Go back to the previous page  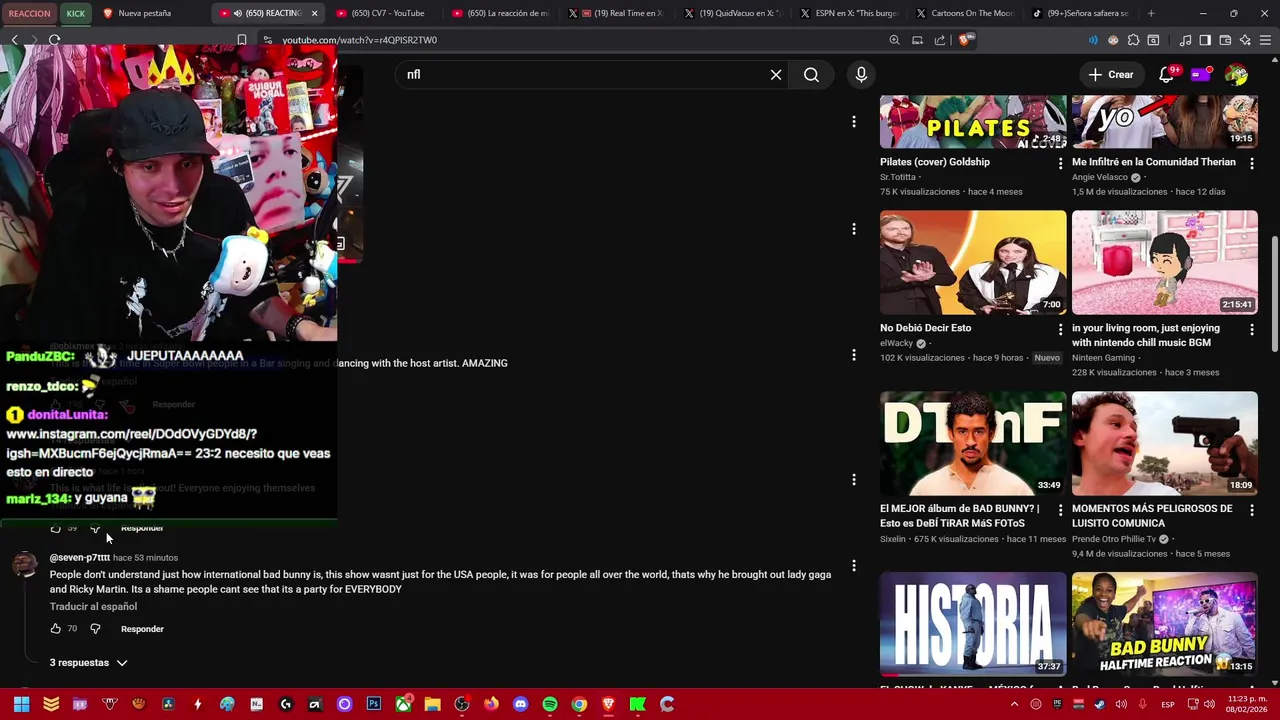click(x=14, y=40)
